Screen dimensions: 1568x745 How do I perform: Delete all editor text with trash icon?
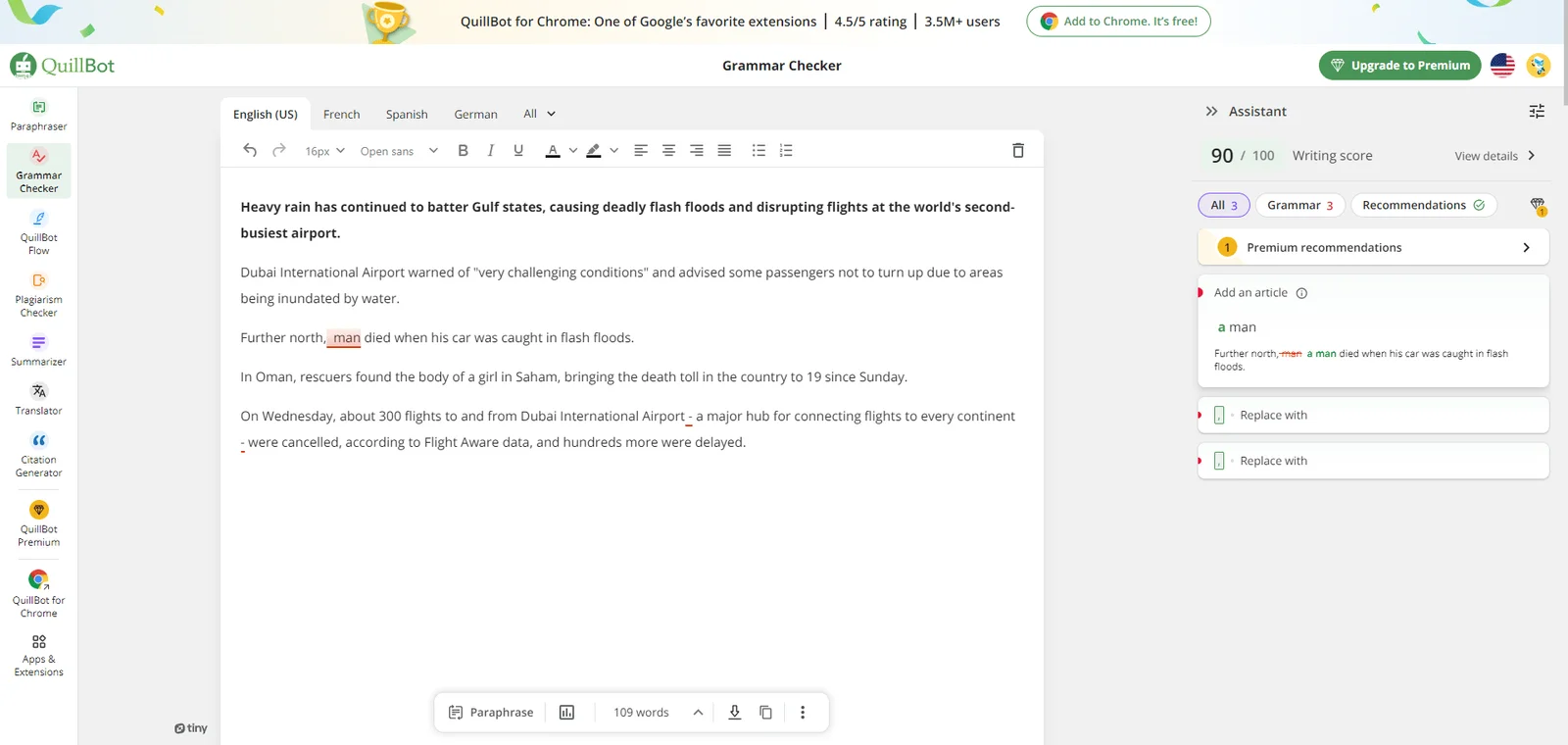1018,150
